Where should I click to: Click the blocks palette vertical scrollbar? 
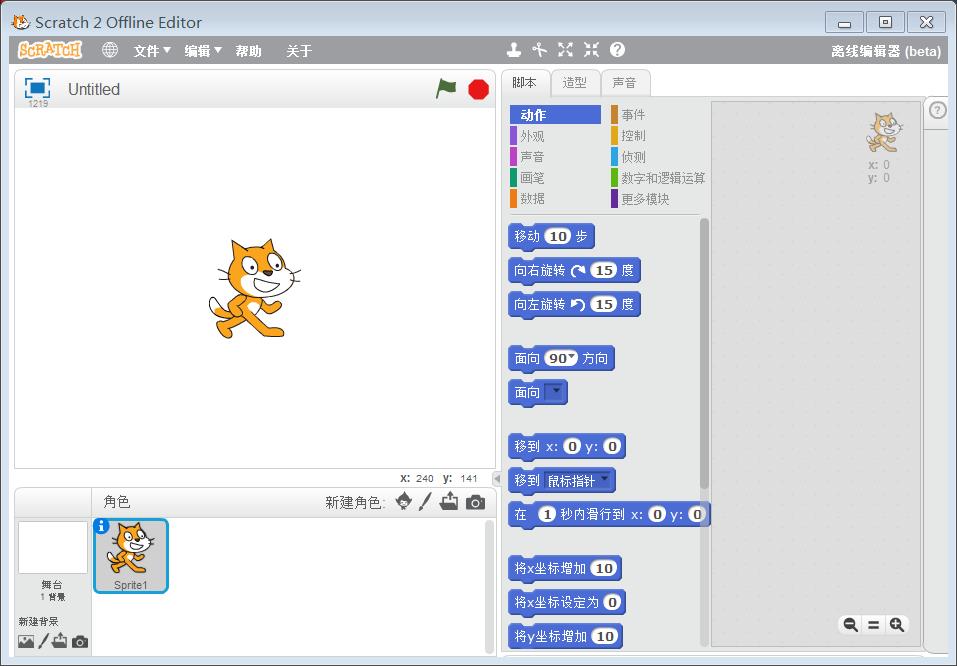(704, 353)
